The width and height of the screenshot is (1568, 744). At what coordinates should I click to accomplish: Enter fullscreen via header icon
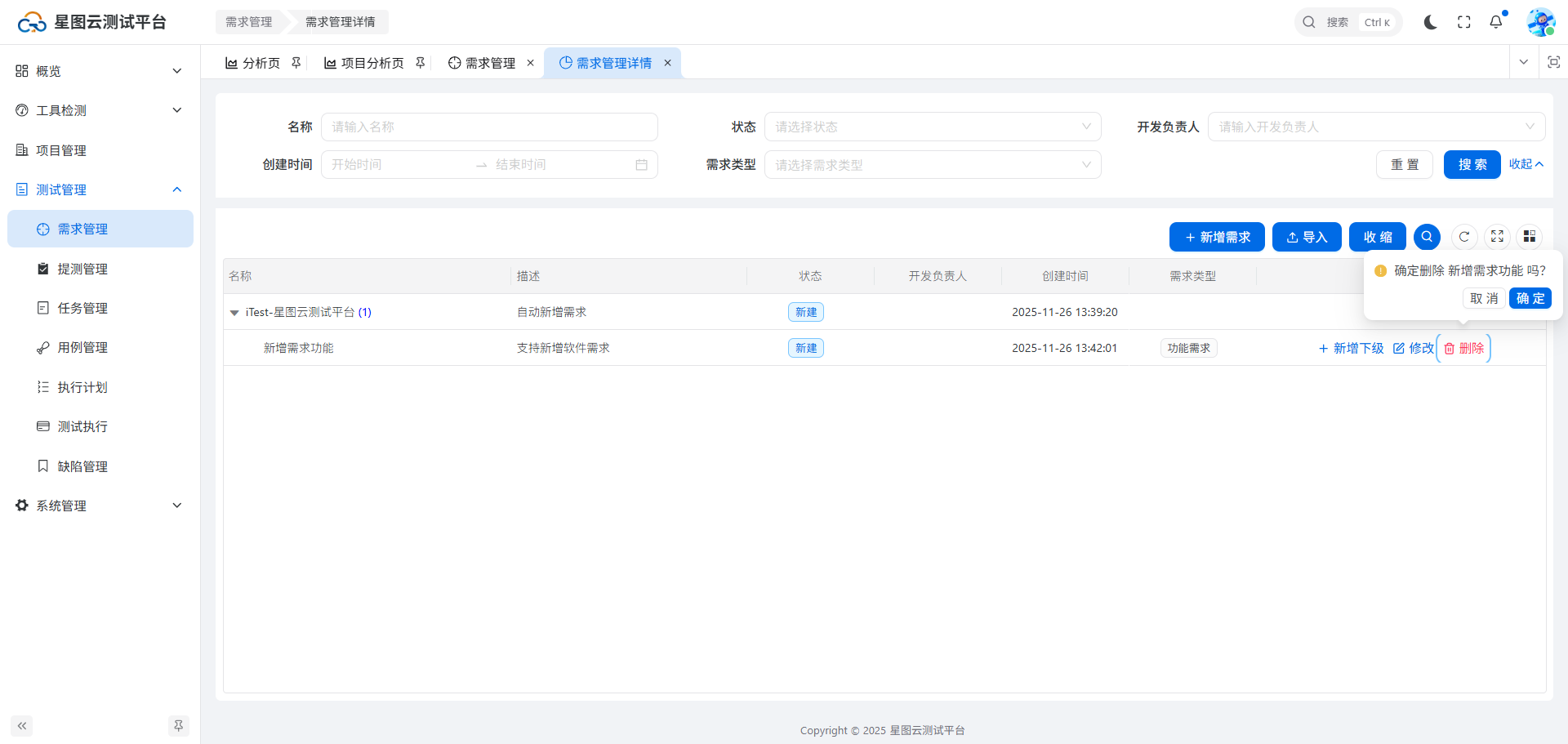point(1463,22)
